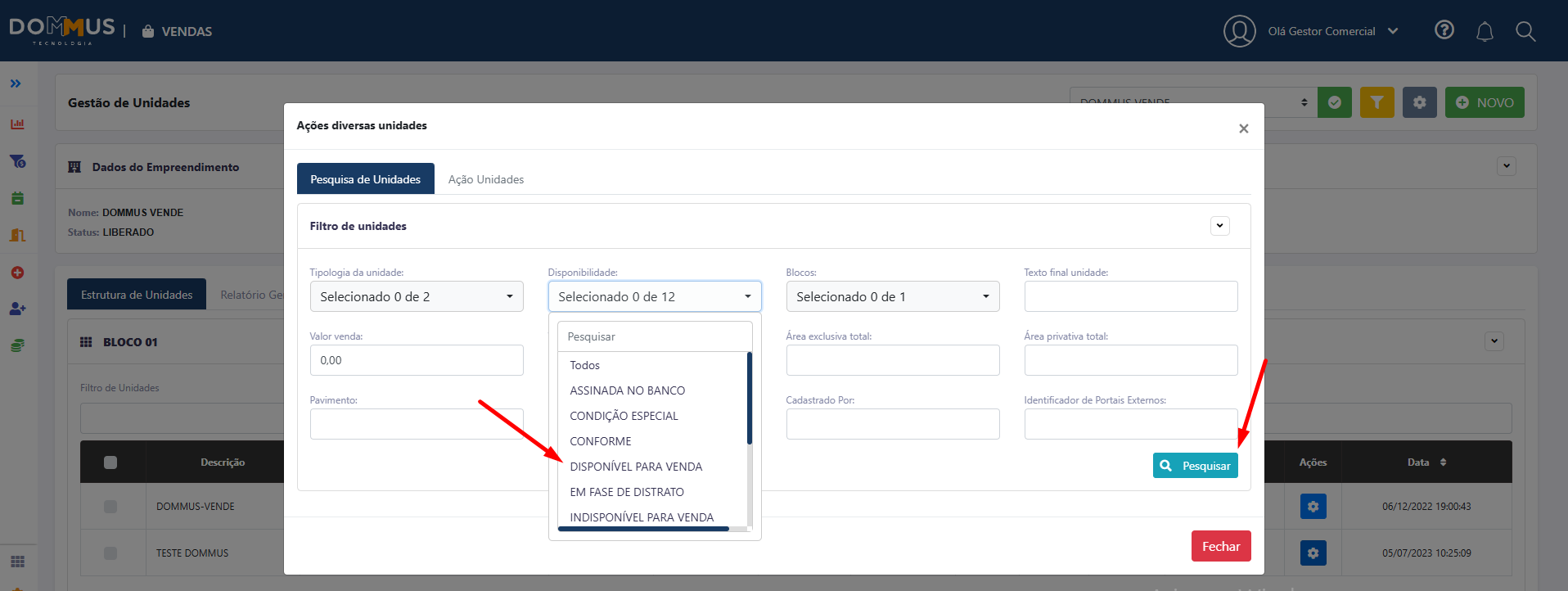Click the user avatar icon
Image resolution: width=1568 pixels, height=591 pixels.
pos(1239,31)
